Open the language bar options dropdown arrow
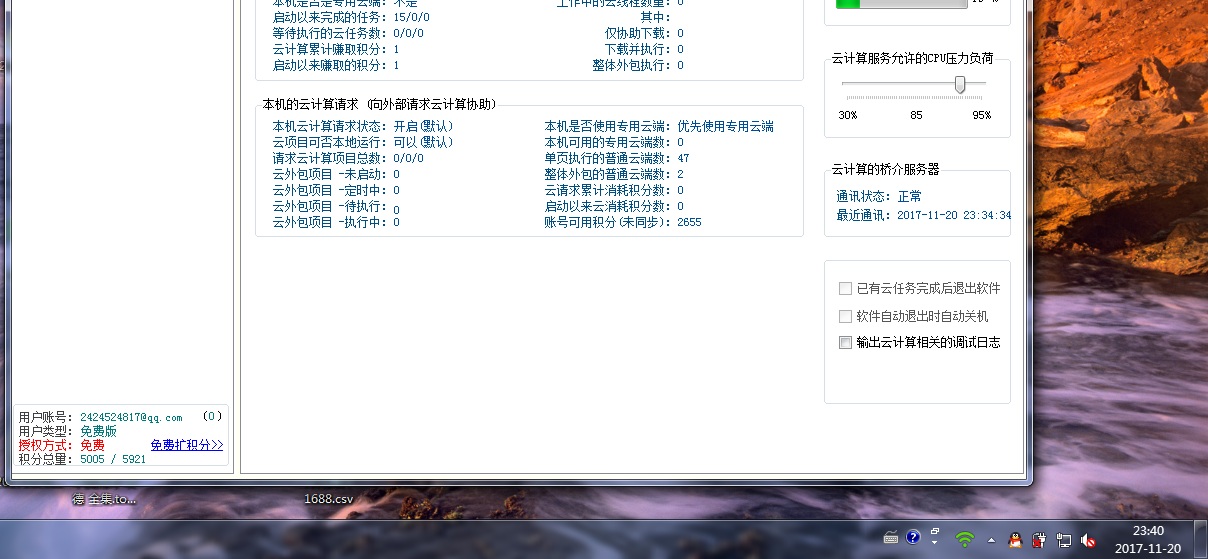The width and height of the screenshot is (1208, 559). point(935,544)
